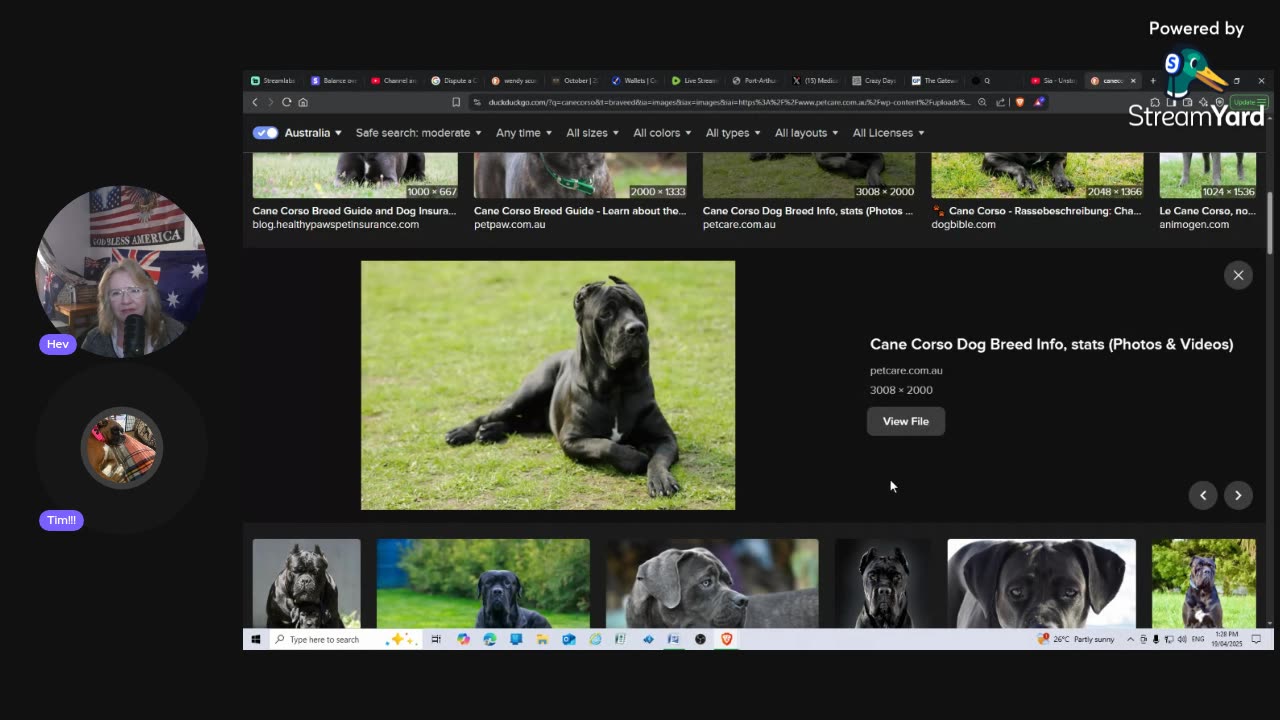Select the white-background Cane Corso face thumbnail
Screen dimensions: 1280x720
(x=1041, y=583)
